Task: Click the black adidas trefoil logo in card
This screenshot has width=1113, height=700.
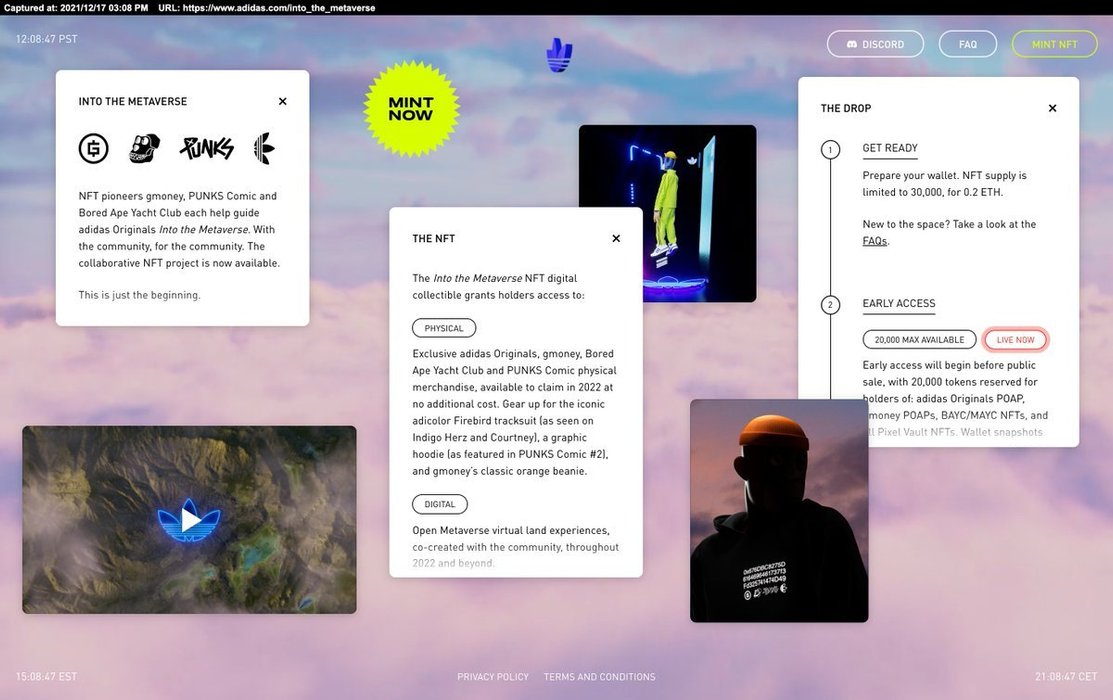Action: point(264,148)
